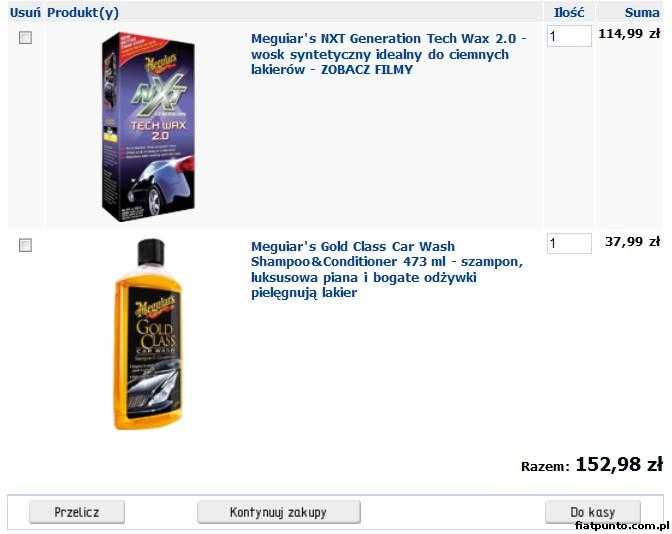Viewport: 672px width, 534px height.
Task: Click the NXT Tech Wax product image
Action: pos(148,126)
